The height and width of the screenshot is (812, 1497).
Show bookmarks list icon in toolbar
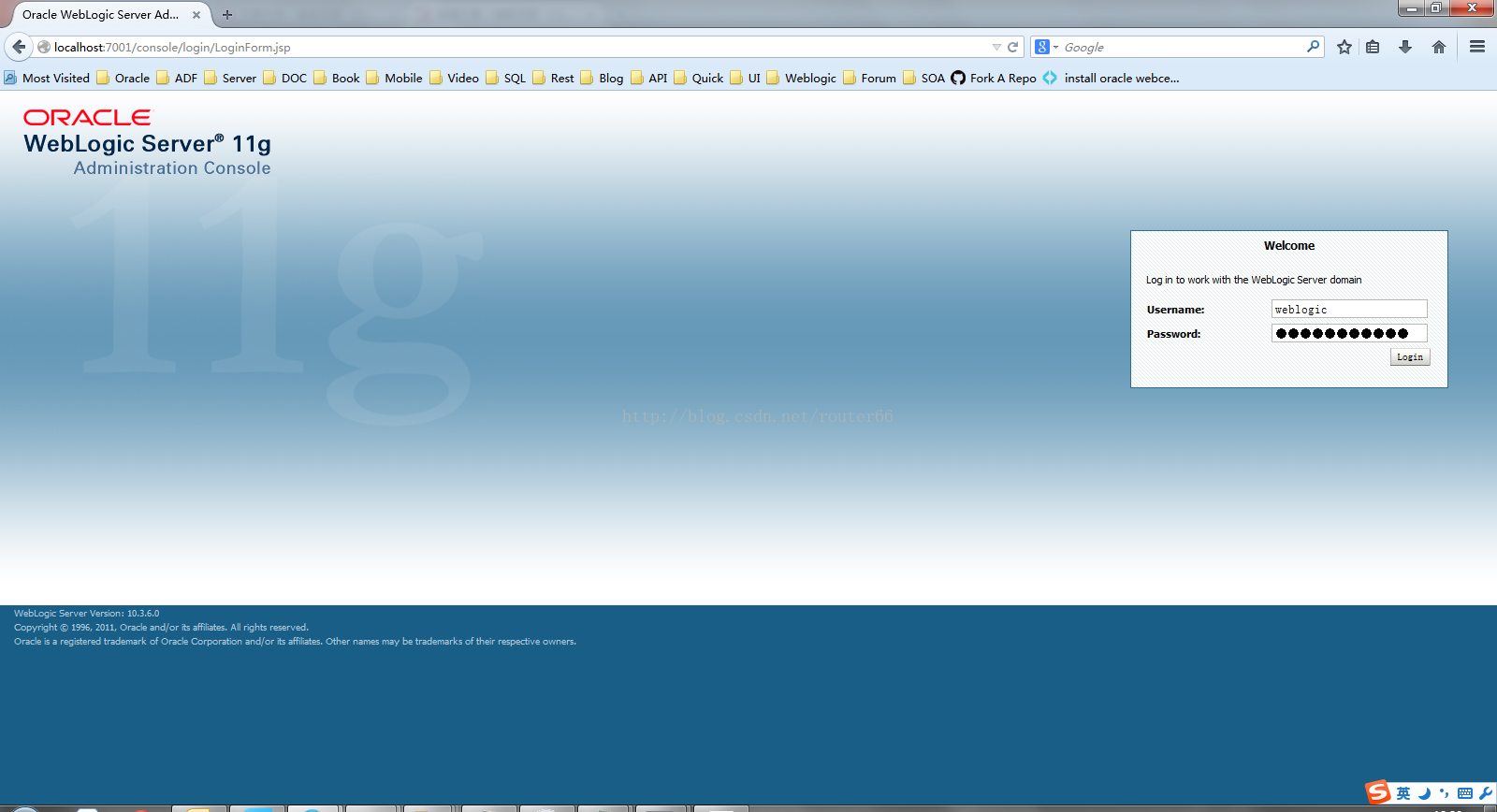point(1373,47)
